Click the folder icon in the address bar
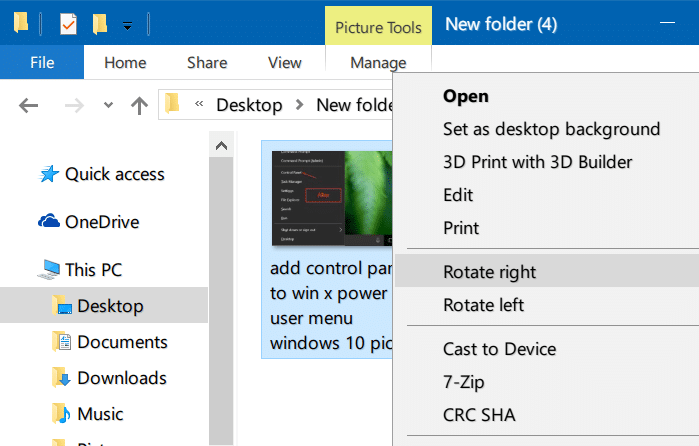This screenshot has height=446, width=699. (x=172, y=103)
